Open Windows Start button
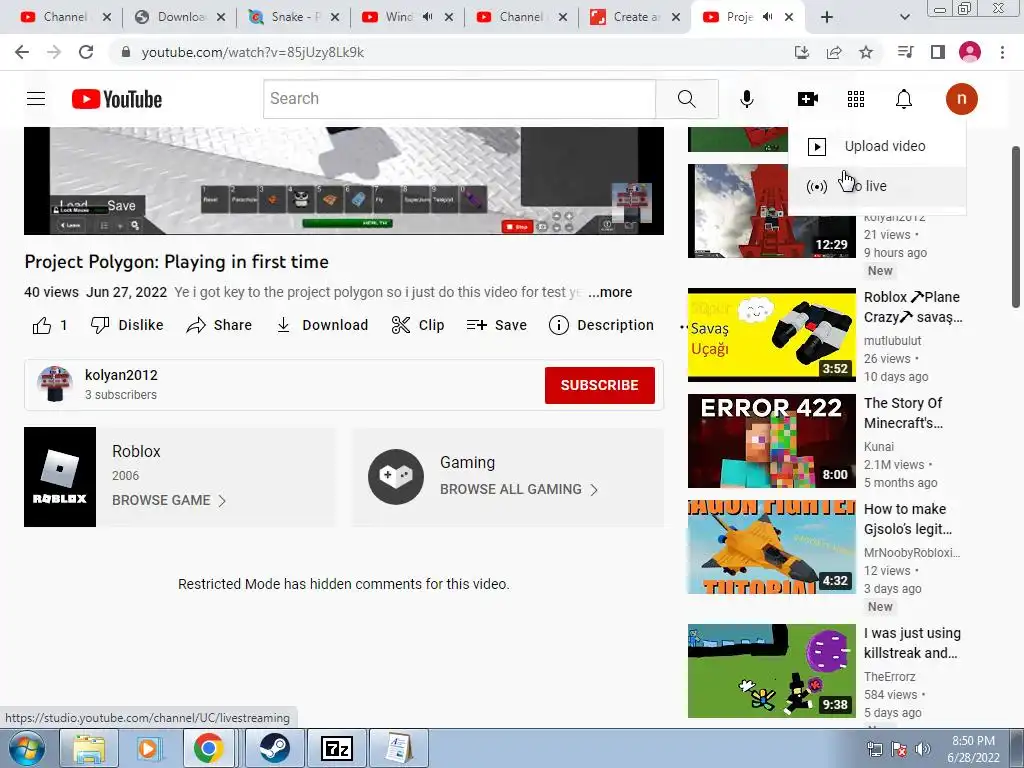Viewport: 1024px width, 768px height. 27,748
